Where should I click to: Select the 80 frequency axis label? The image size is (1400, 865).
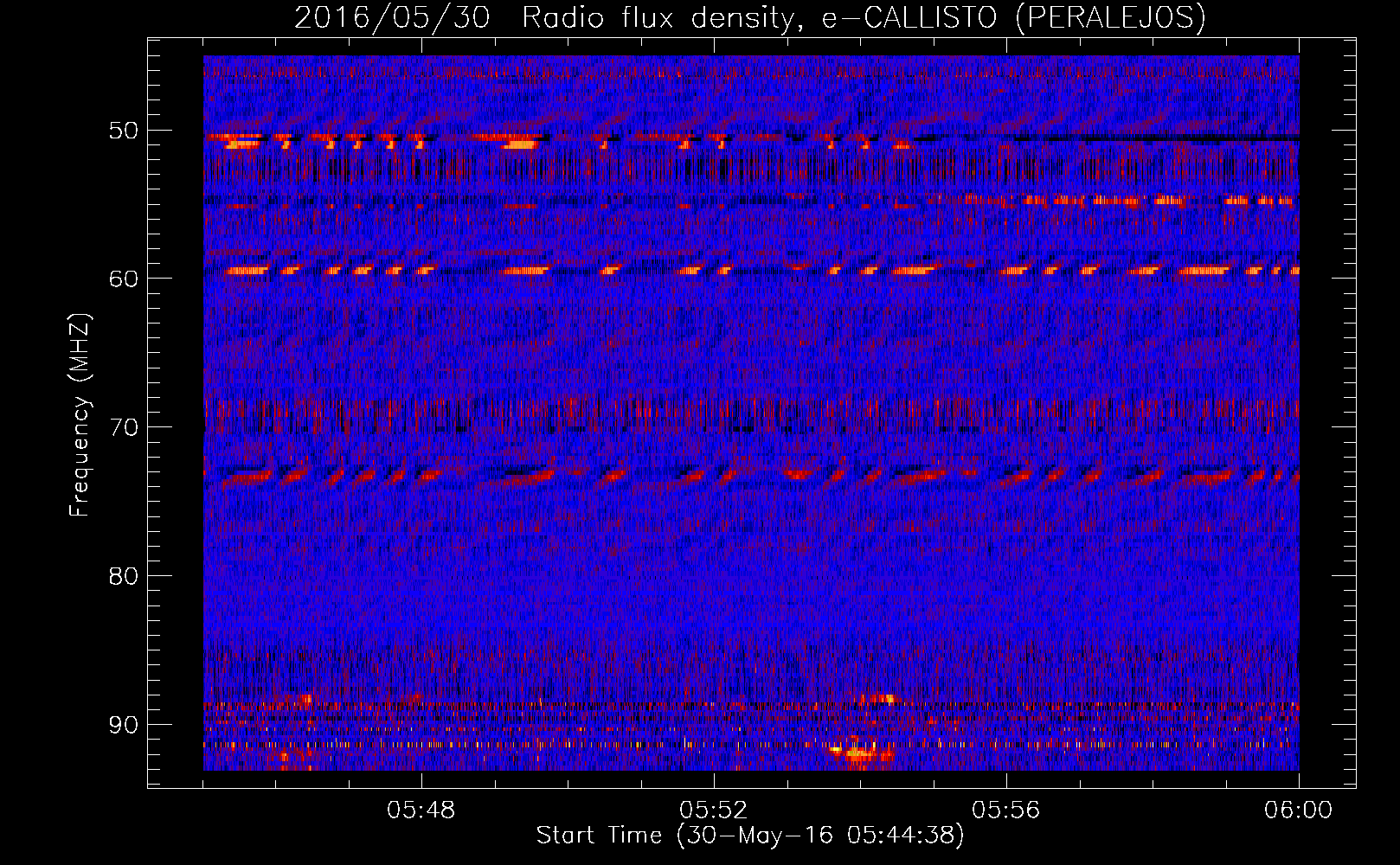pos(123,575)
